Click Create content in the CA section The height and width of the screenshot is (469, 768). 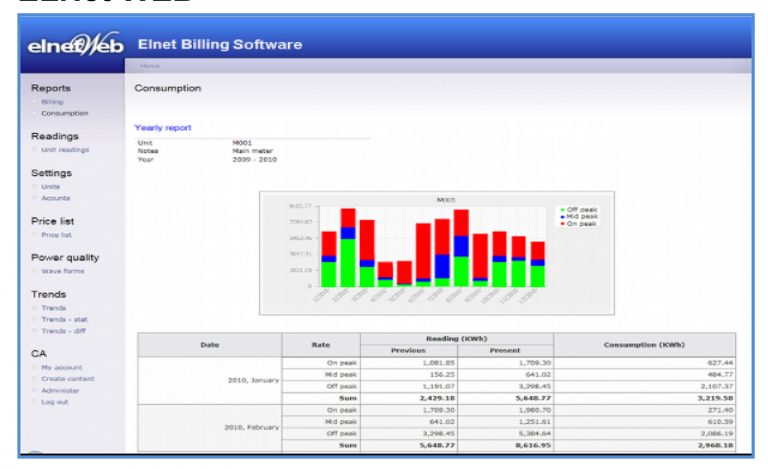(68, 379)
